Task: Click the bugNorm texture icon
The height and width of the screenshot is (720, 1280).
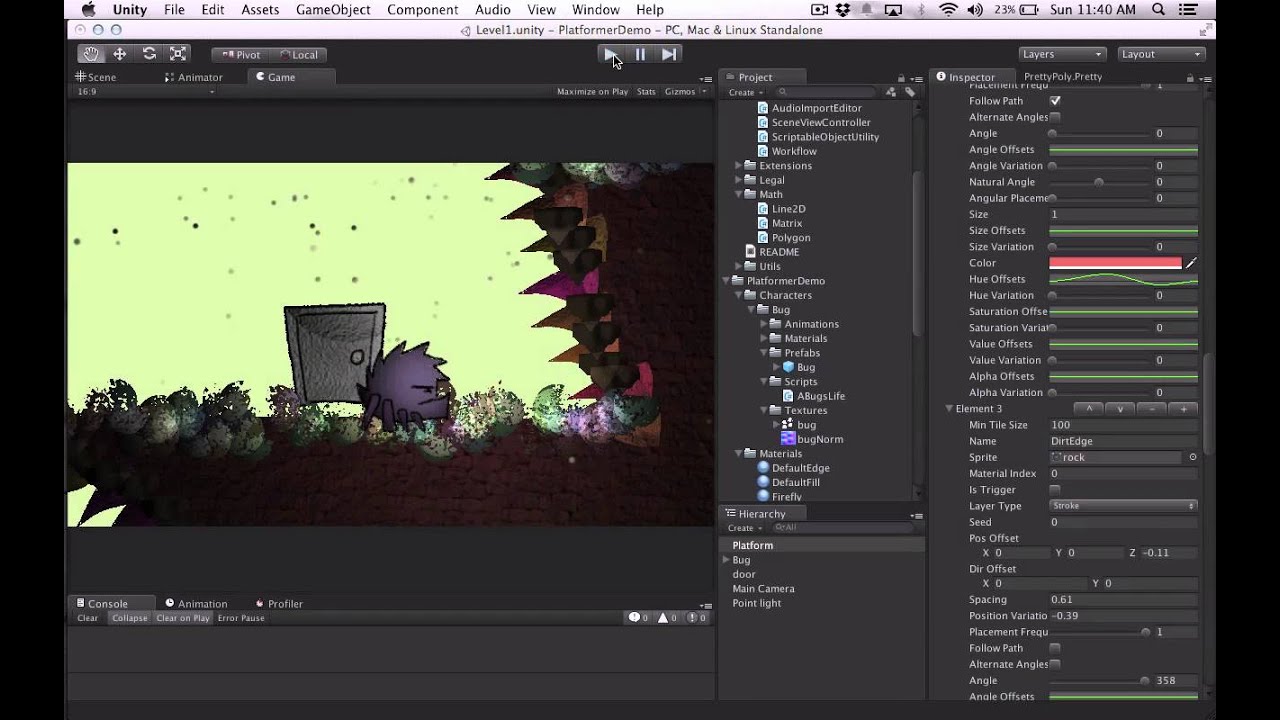Action: (x=788, y=439)
